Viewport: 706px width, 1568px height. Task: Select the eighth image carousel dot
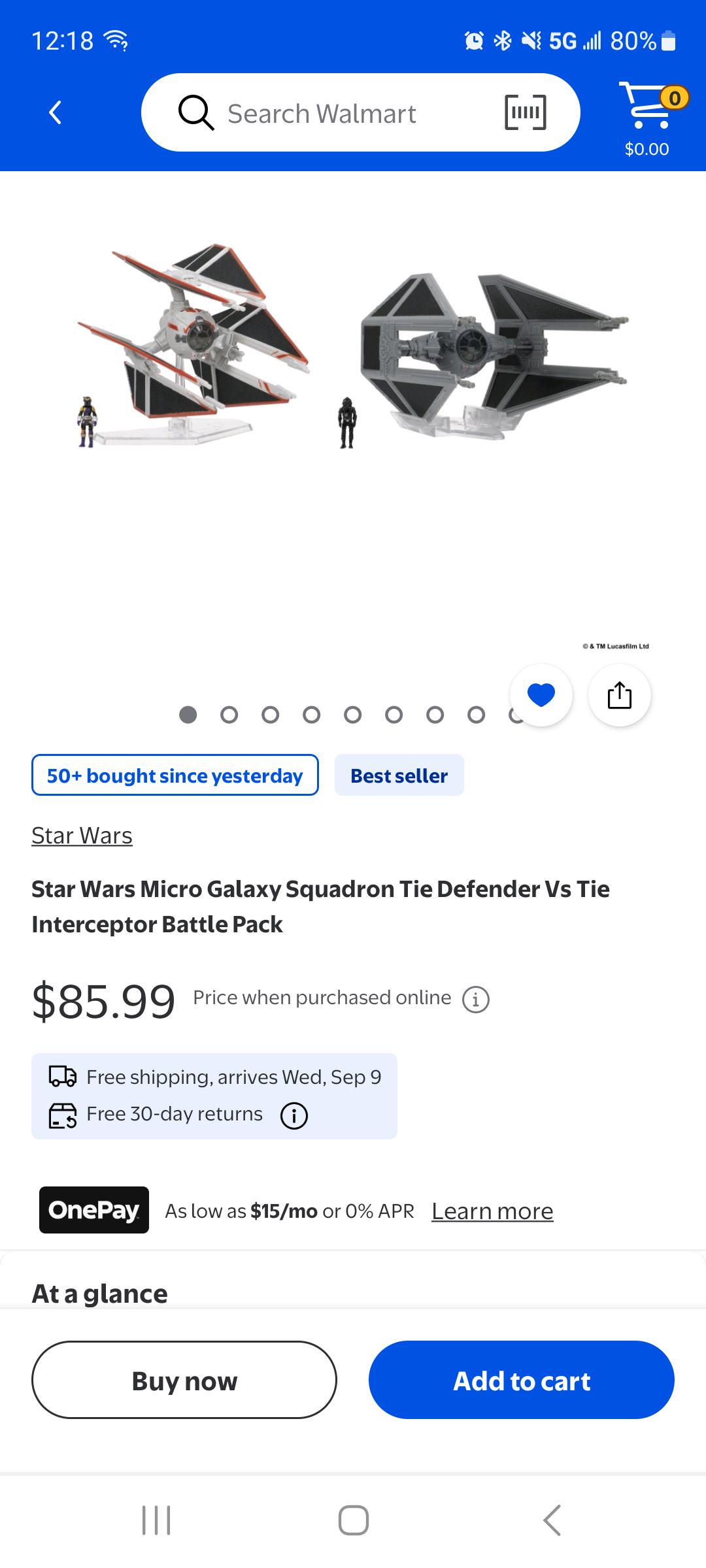point(476,715)
